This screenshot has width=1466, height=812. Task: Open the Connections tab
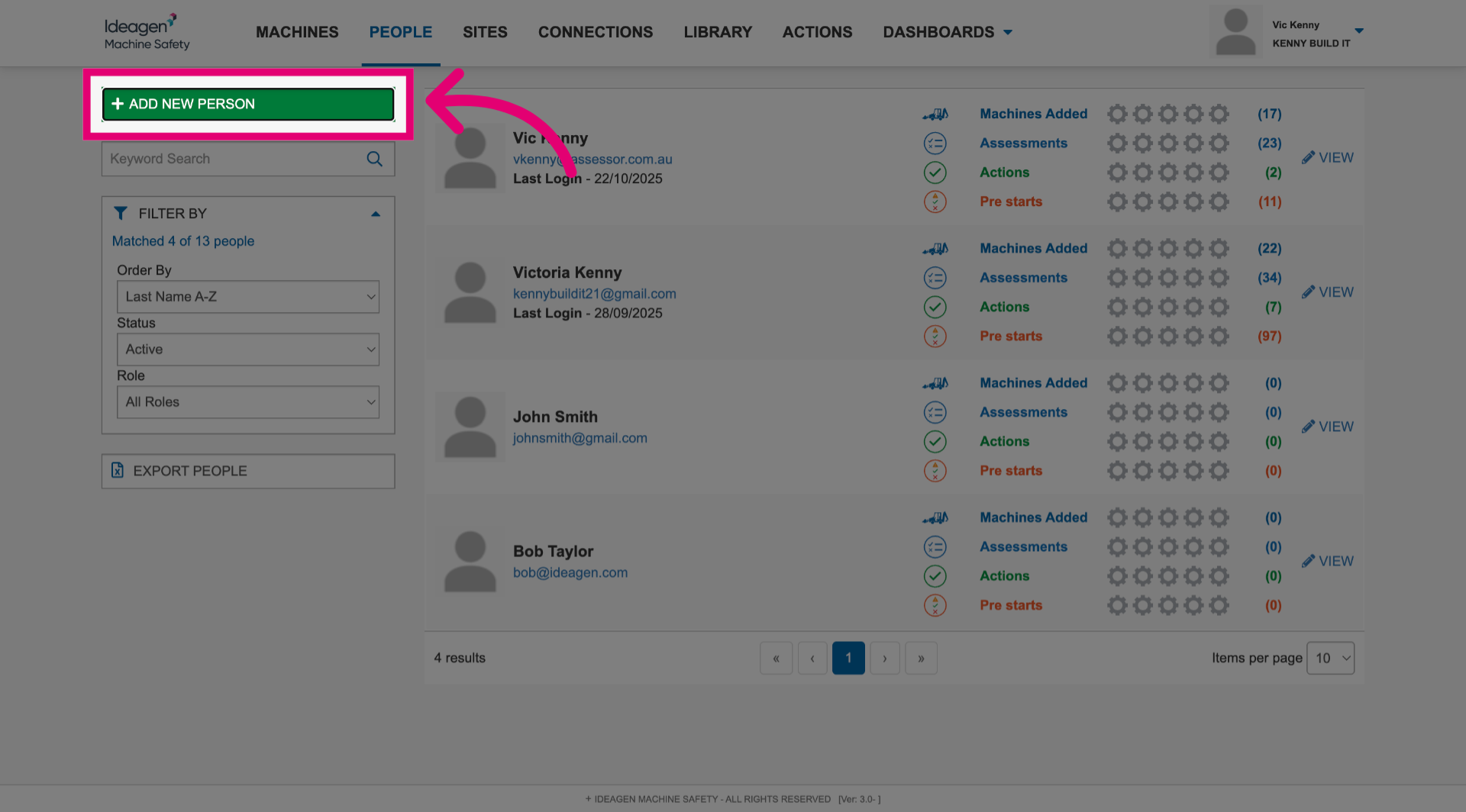(x=596, y=32)
